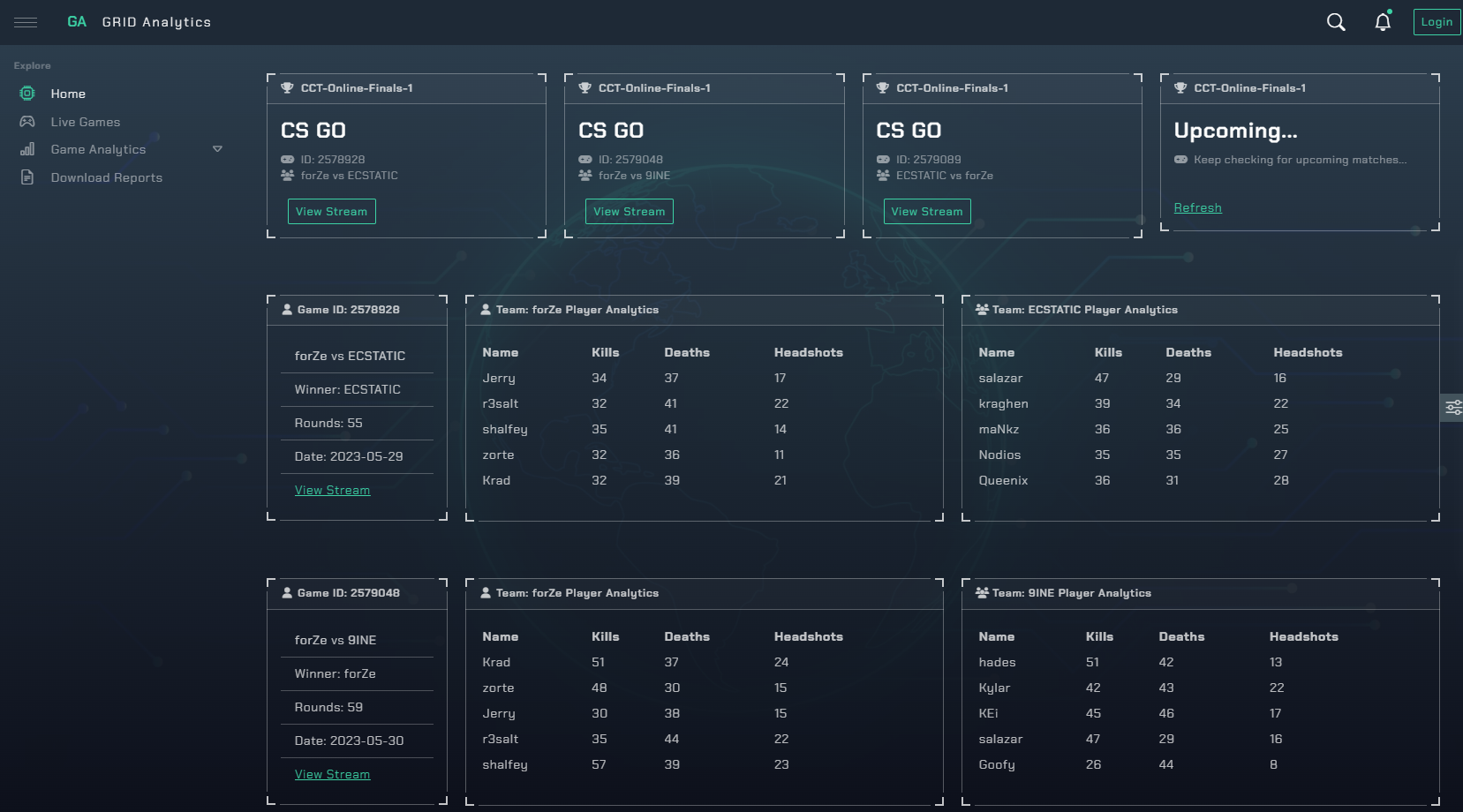Open the settings sliders tab on right edge
Screen dimensions: 1463x812
(1452, 408)
